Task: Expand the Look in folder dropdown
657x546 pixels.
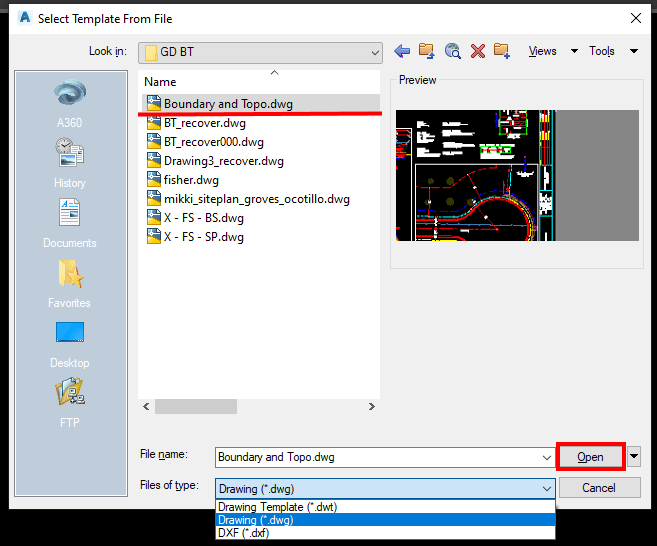Action: (375, 53)
